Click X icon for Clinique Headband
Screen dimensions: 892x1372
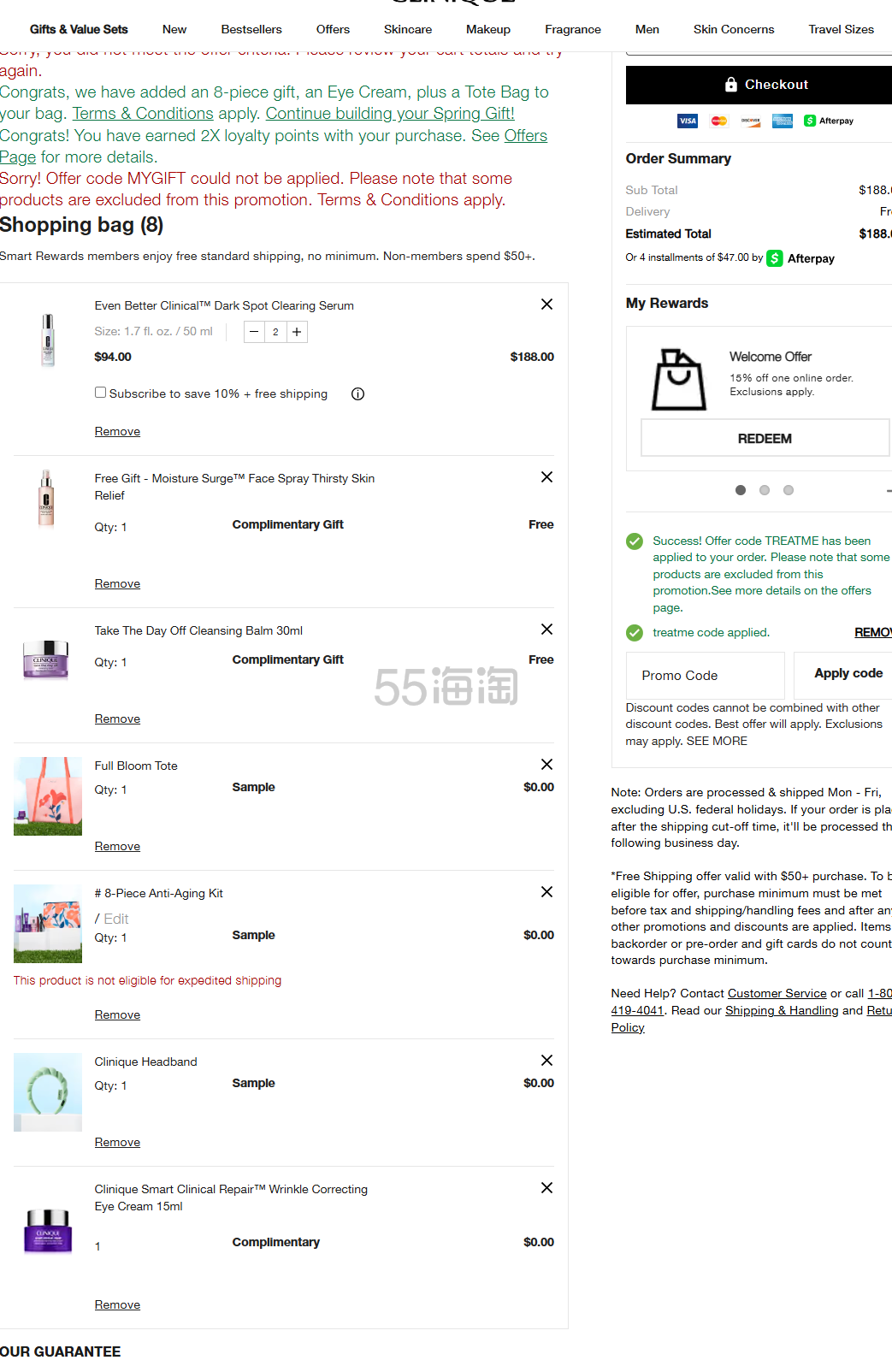pyautogui.click(x=546, y=1061)
